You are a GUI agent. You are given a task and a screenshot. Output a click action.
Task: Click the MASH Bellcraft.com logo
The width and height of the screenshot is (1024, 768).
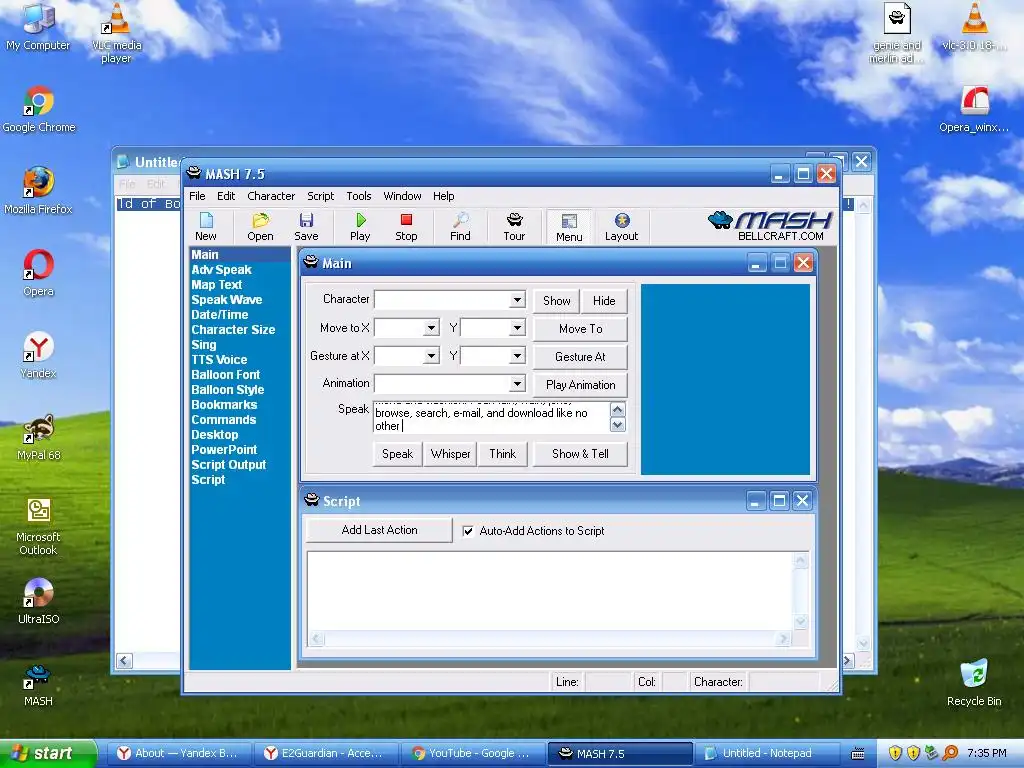(771, 226)
